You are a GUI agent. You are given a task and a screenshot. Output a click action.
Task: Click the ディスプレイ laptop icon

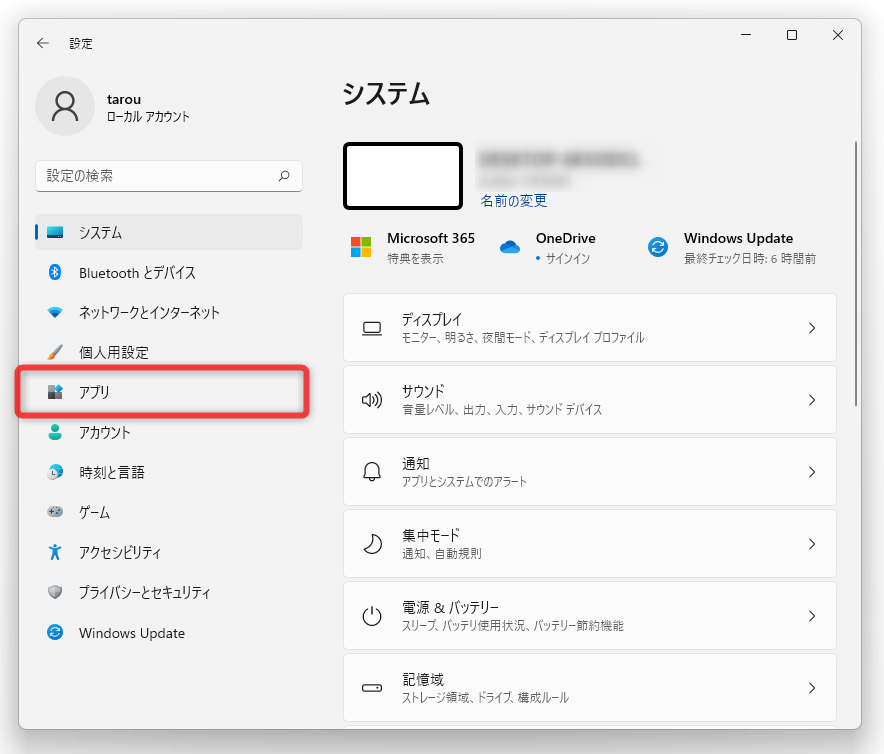[372, 328]
